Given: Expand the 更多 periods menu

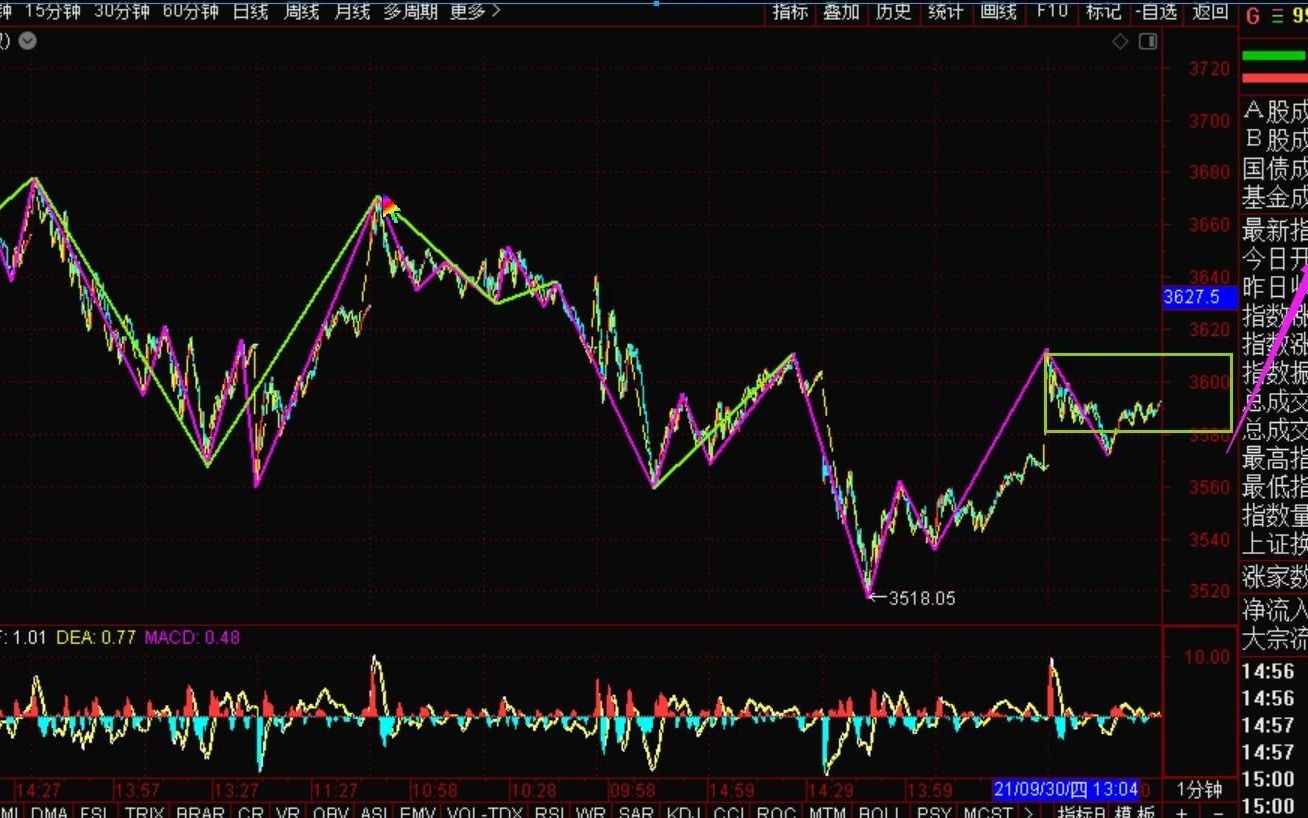Looking at the screenshot, I should [x=475, y=11].
